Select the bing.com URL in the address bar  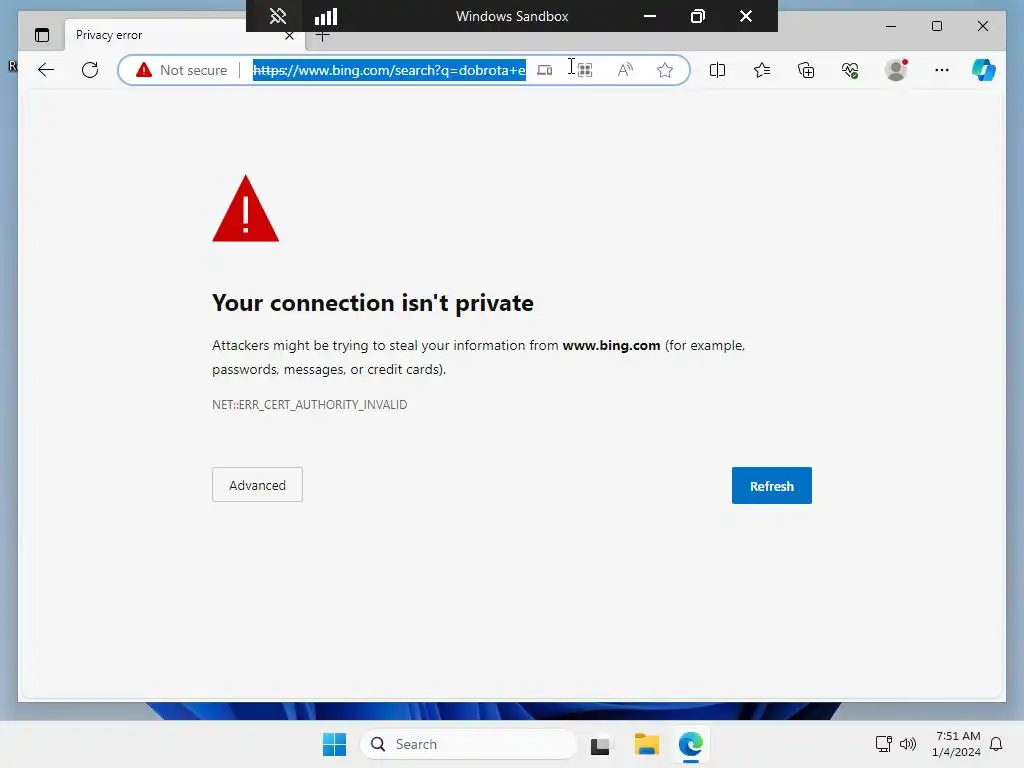[389, 70]
